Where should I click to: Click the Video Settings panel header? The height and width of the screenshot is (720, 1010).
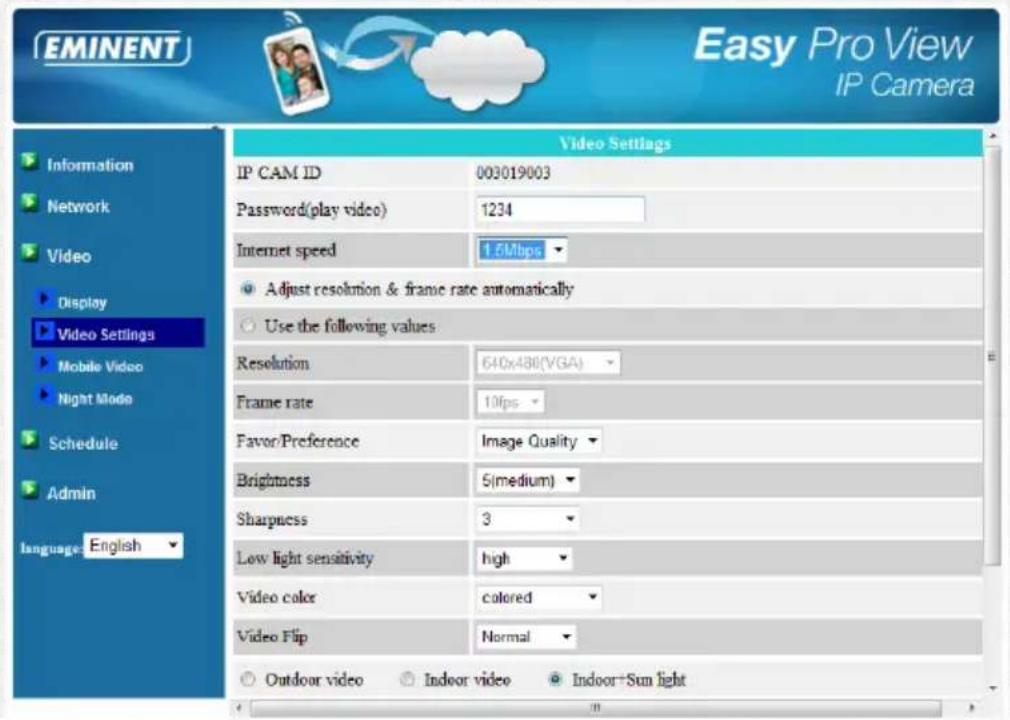(x=608, y=143)
